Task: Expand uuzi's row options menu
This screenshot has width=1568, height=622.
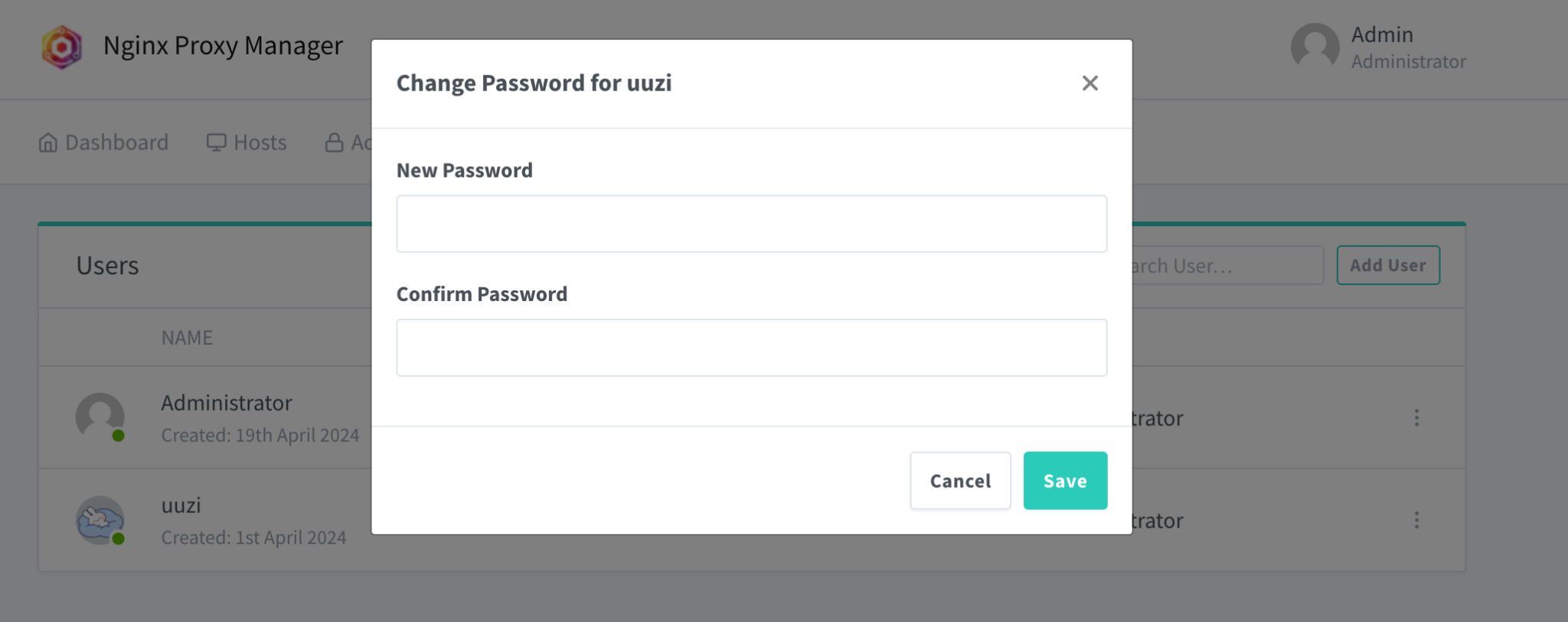Action: point(1416,520)
